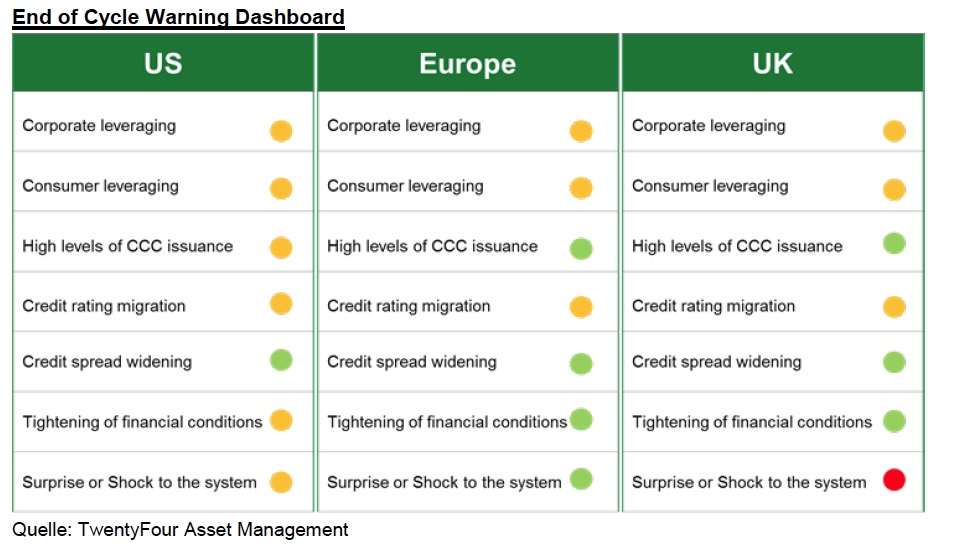Select the UK column header
Viewport: 958px width, 546px height.
point(772,63)
